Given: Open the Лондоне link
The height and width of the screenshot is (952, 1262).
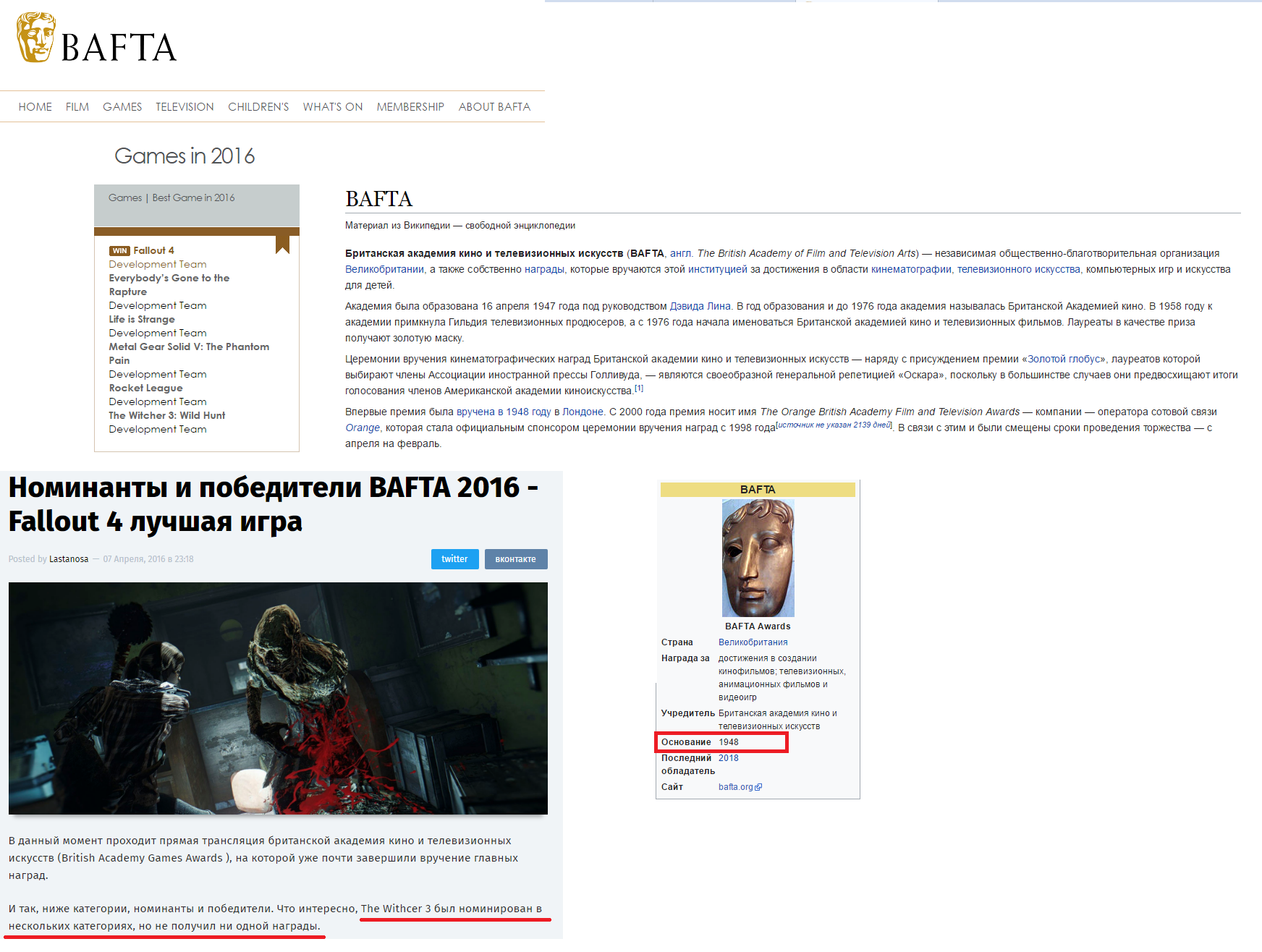Looking at the screenshot, I should 583,412.
